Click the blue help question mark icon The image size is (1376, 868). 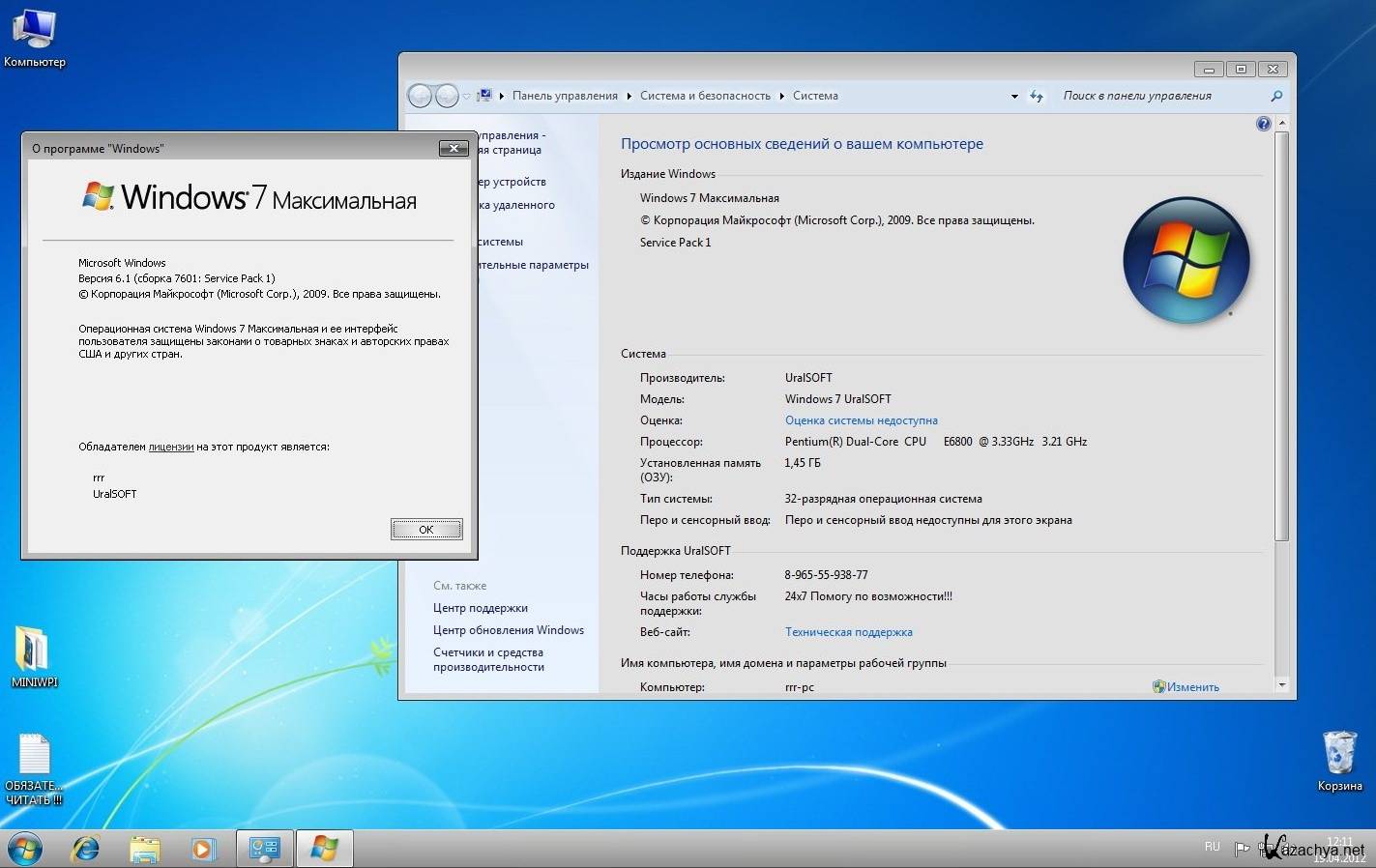click(1263, 124)
